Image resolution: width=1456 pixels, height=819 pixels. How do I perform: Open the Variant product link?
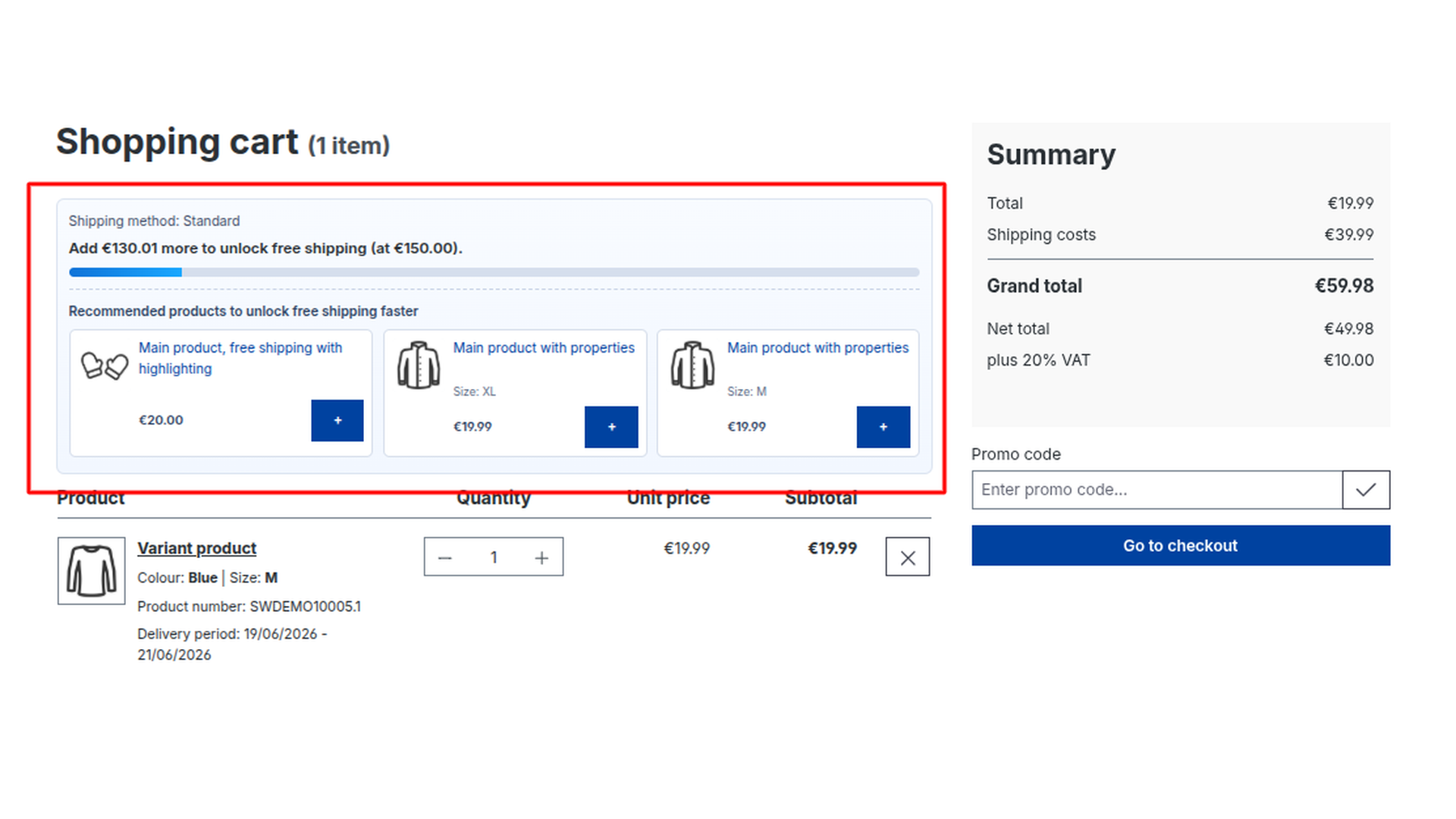pos(197,548)
